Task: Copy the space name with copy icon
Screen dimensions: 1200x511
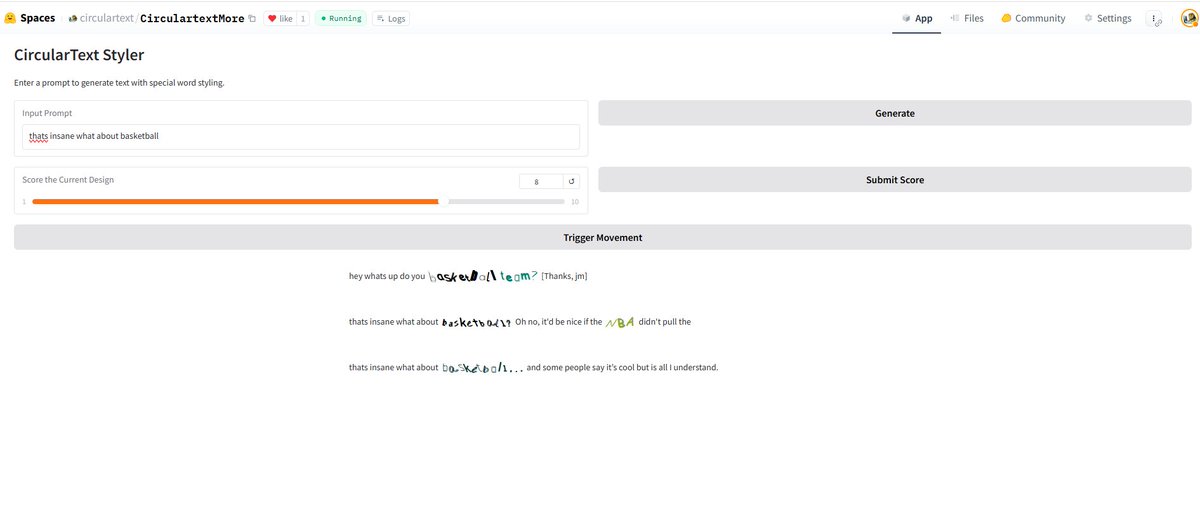Action: coord(252,18)
